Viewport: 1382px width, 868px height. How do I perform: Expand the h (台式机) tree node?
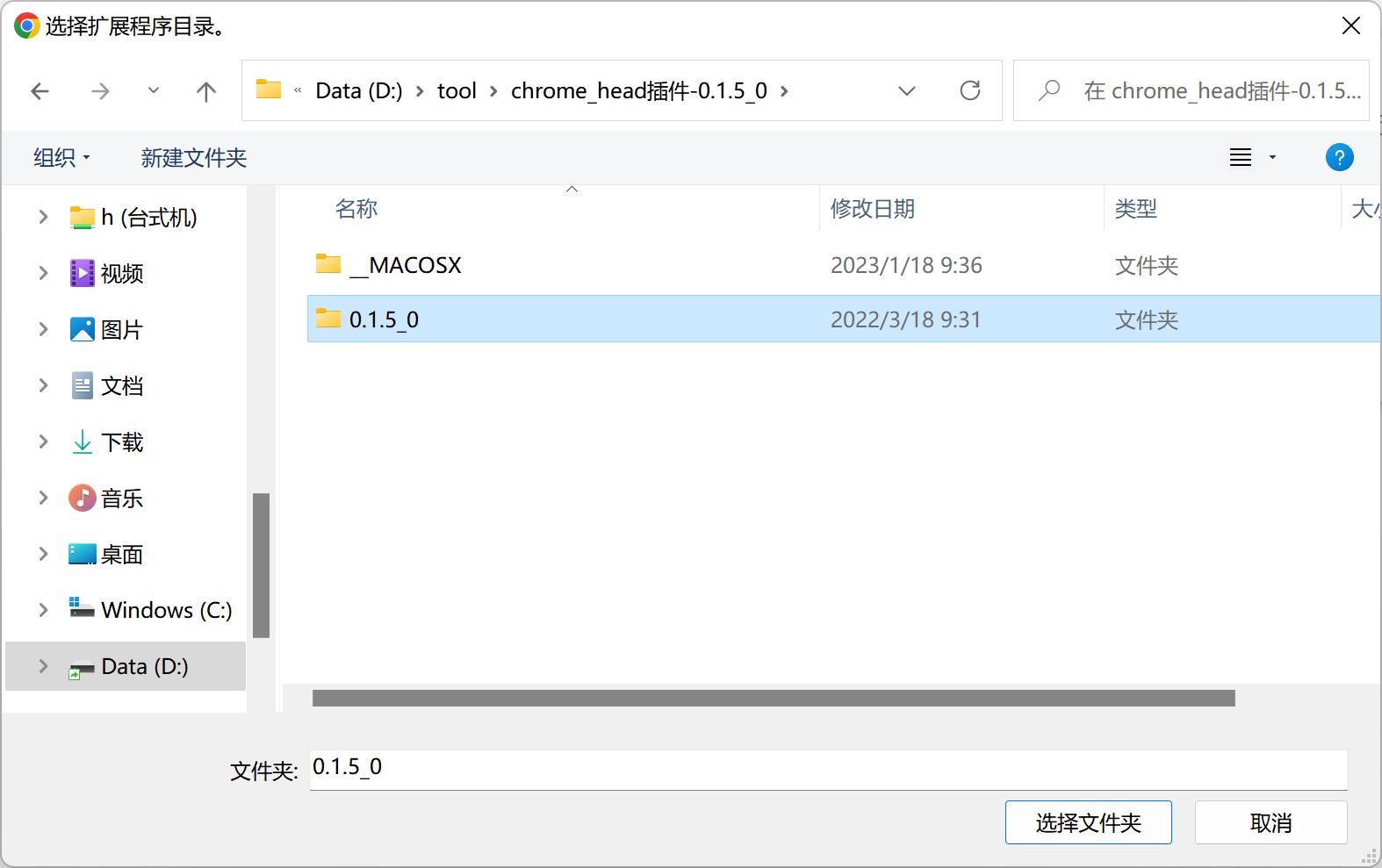point(43,217)
